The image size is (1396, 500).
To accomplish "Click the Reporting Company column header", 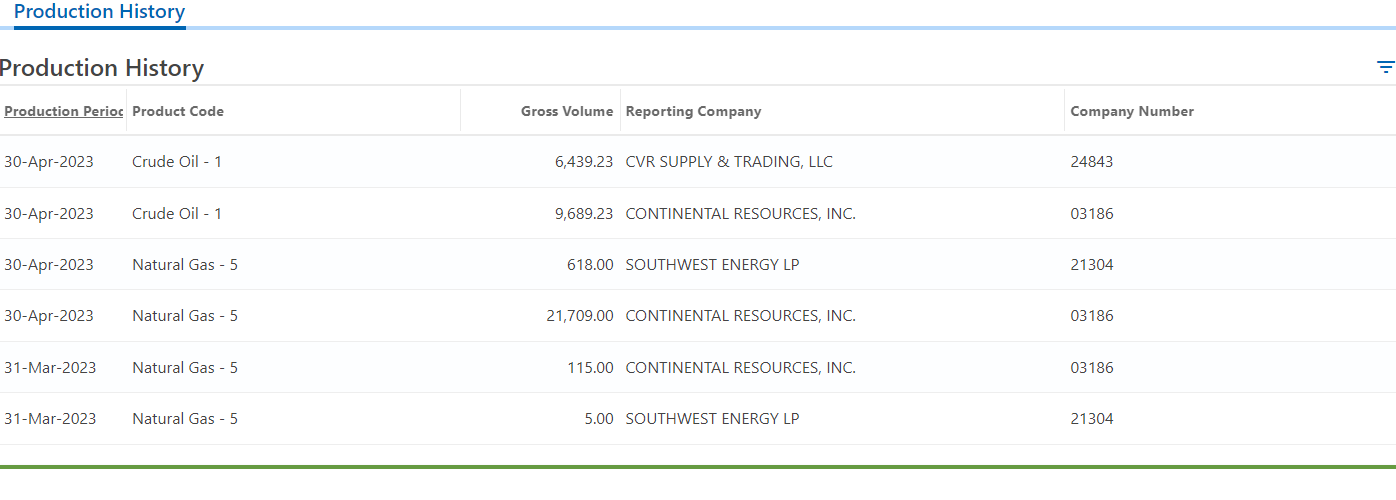I will click(694, 111).
